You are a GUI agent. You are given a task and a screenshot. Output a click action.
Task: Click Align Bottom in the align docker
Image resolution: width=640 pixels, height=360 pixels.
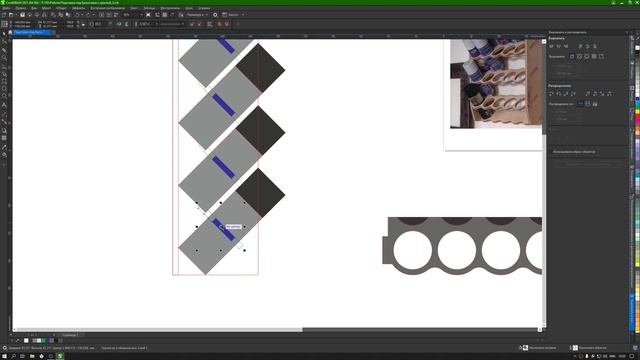(595, 46)
